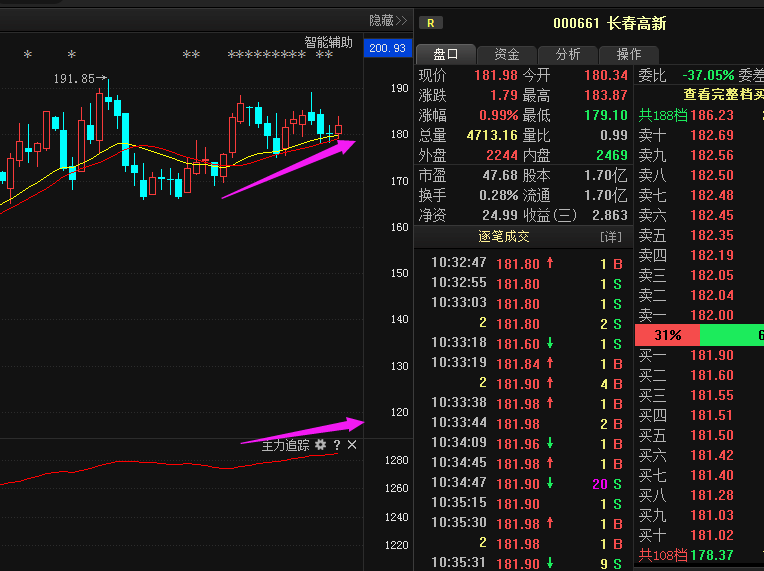Select the 买三 price 181.55
This screenshot has width=764, height=571.
pos(712,395)
